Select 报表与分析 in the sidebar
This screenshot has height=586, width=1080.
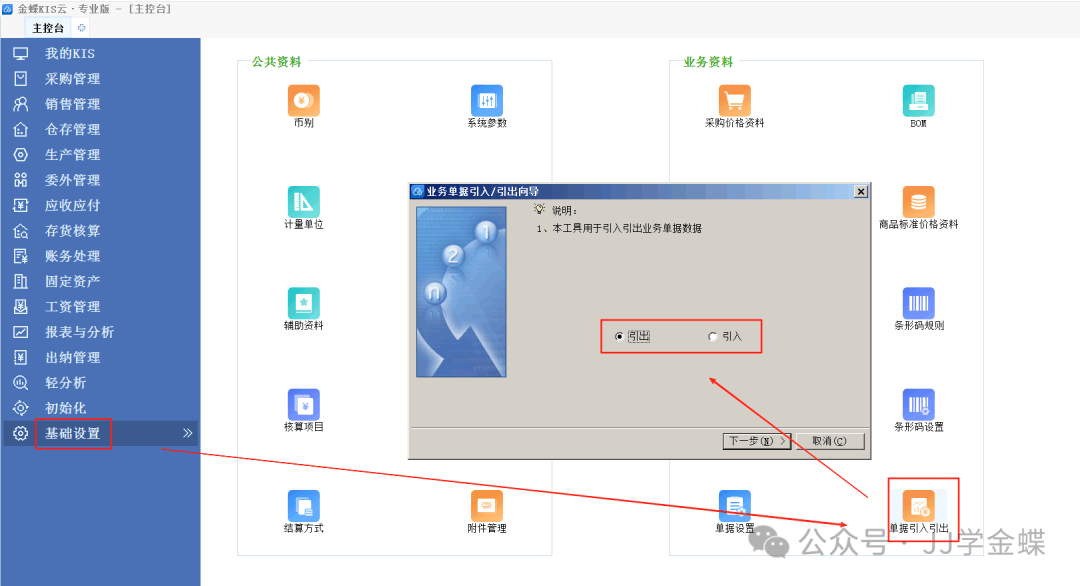coord(79,332)
